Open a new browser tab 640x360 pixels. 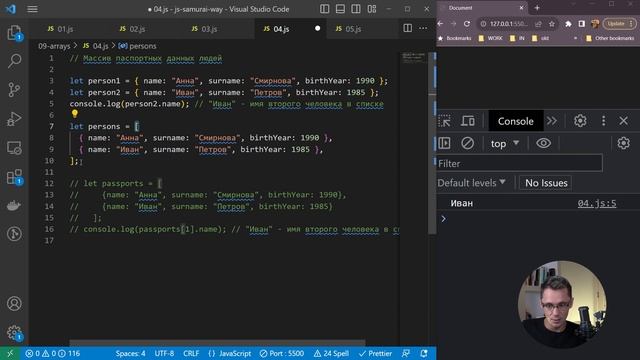pyautogui.click(x=537, y=8)
